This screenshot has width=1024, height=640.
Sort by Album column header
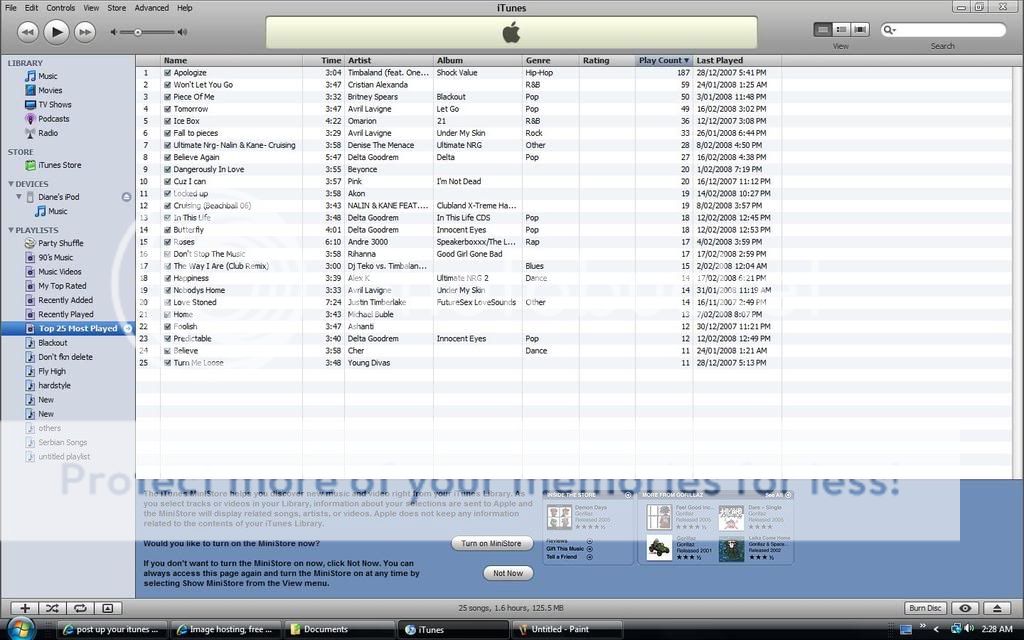coord(477,60)
